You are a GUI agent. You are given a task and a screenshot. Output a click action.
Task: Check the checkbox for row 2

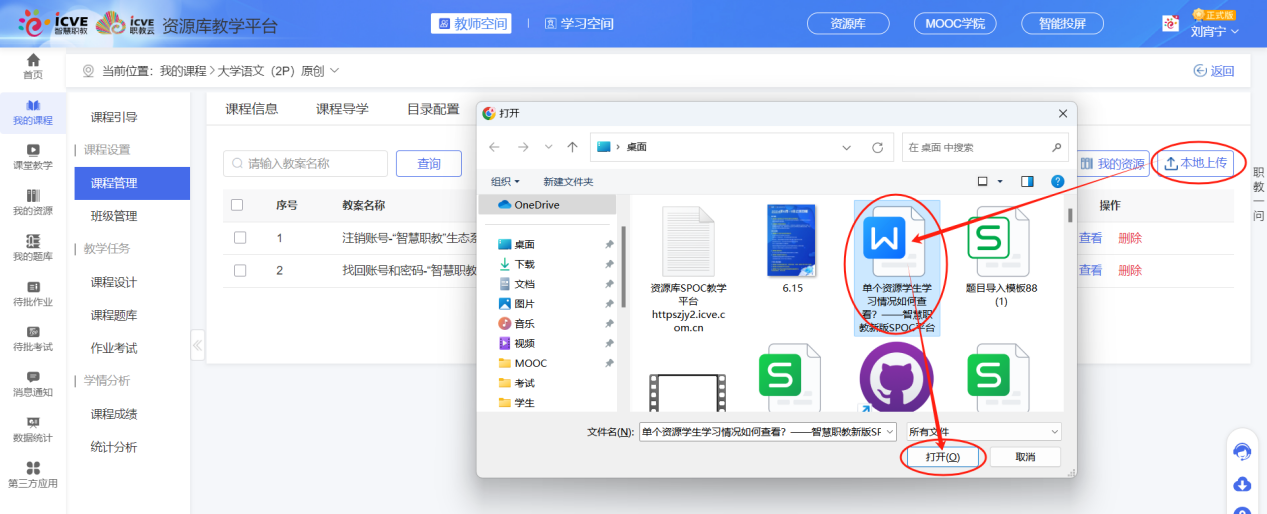(240, 270)
